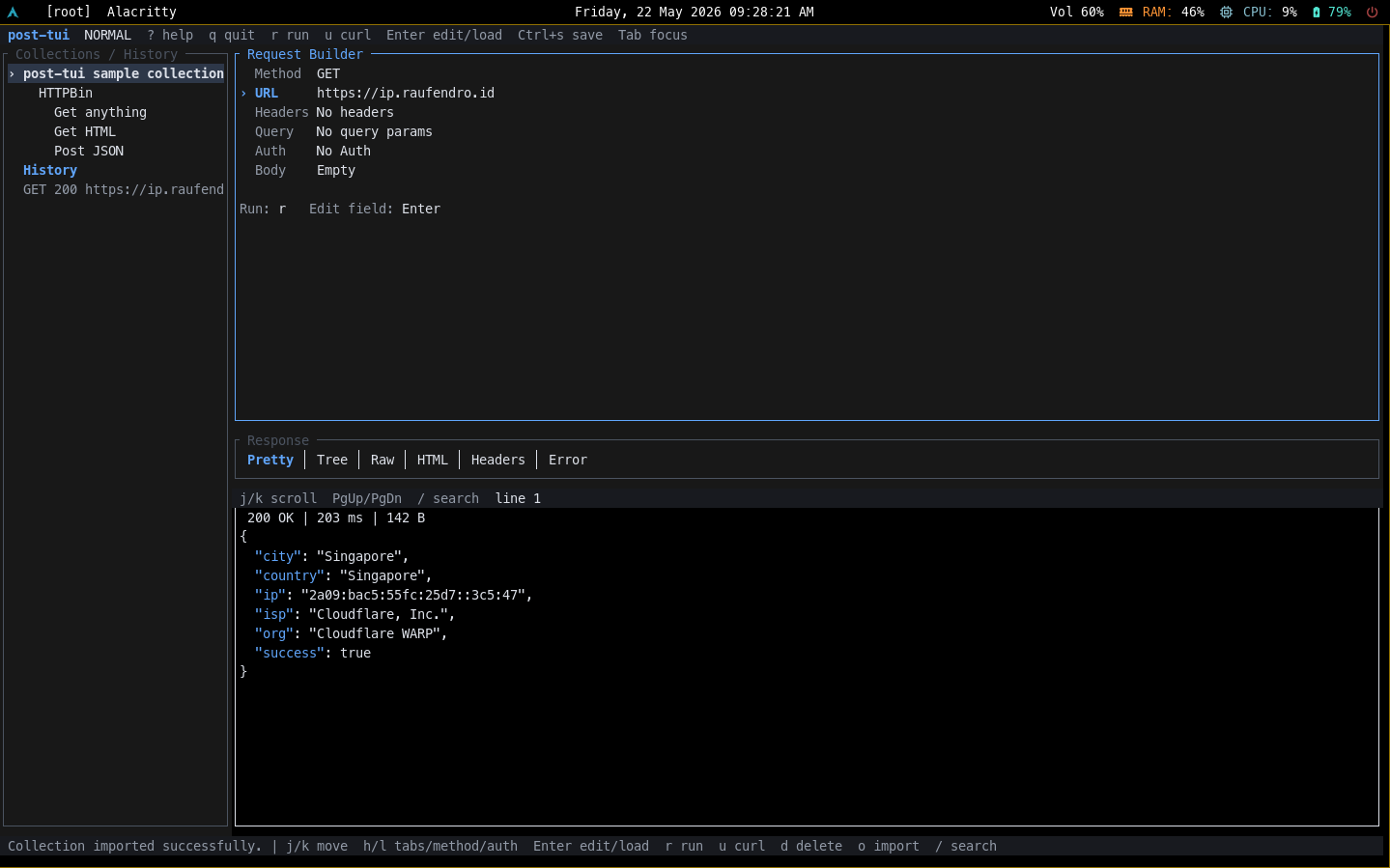Image resolution: width=1390 pixels, height=868 pixels.
Task: Switch to the Error response tab
Action: (568, 461)
